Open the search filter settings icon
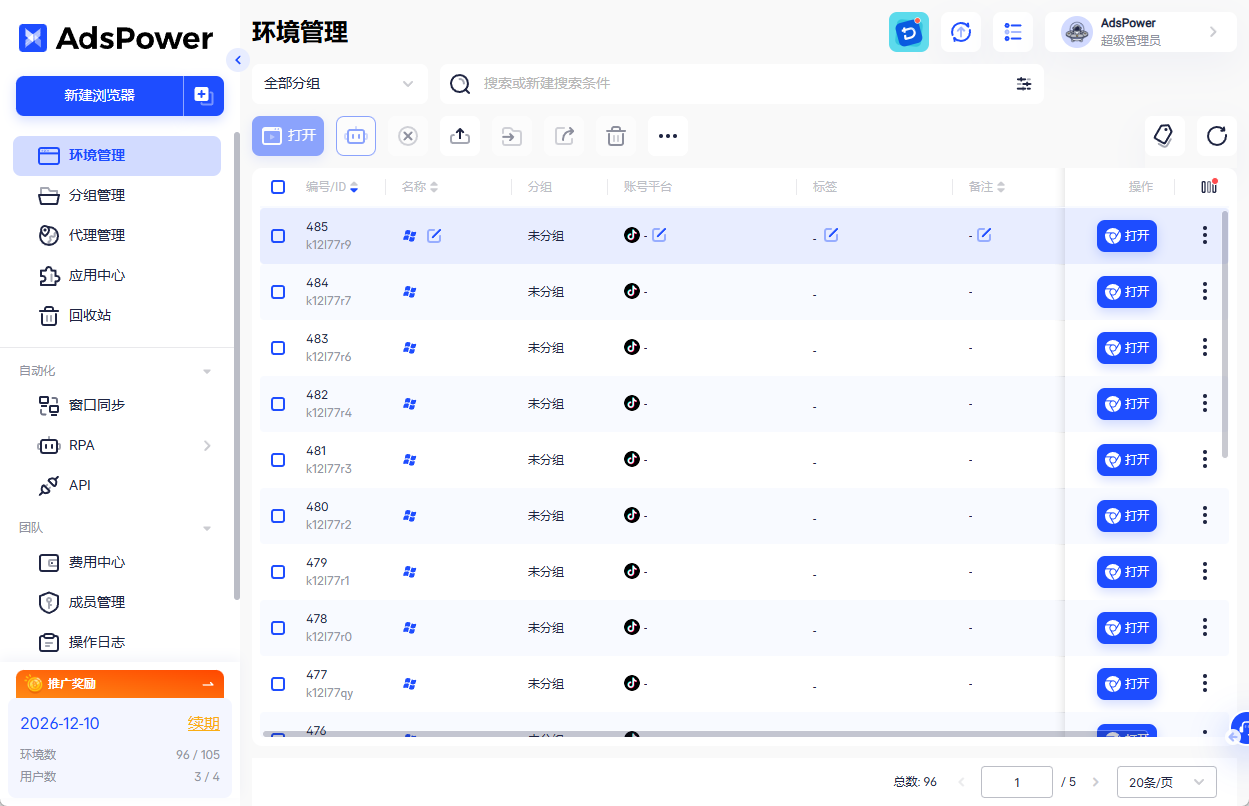Viewport: 1249px width, 806px height. (x=1024, y=84)
